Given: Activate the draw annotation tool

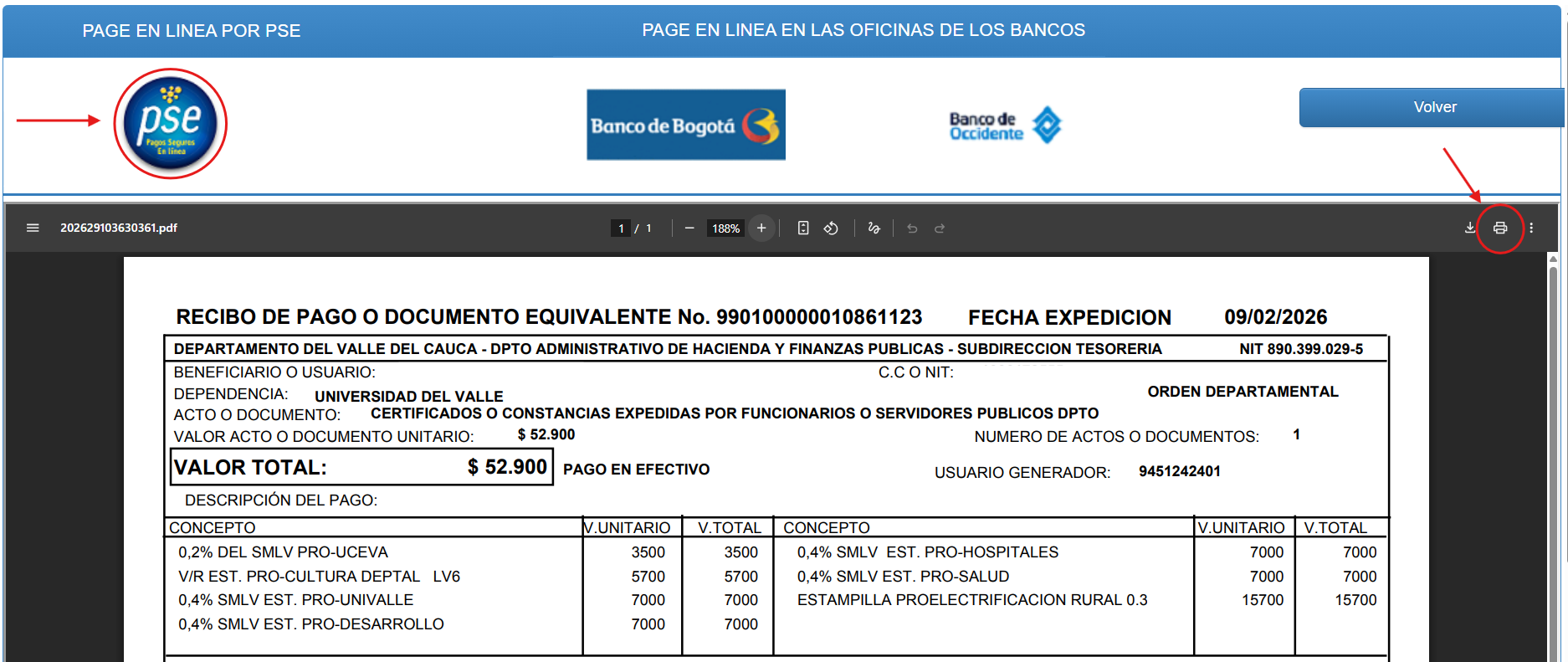Looking at the screenshot, I should (x=874, y=228).
